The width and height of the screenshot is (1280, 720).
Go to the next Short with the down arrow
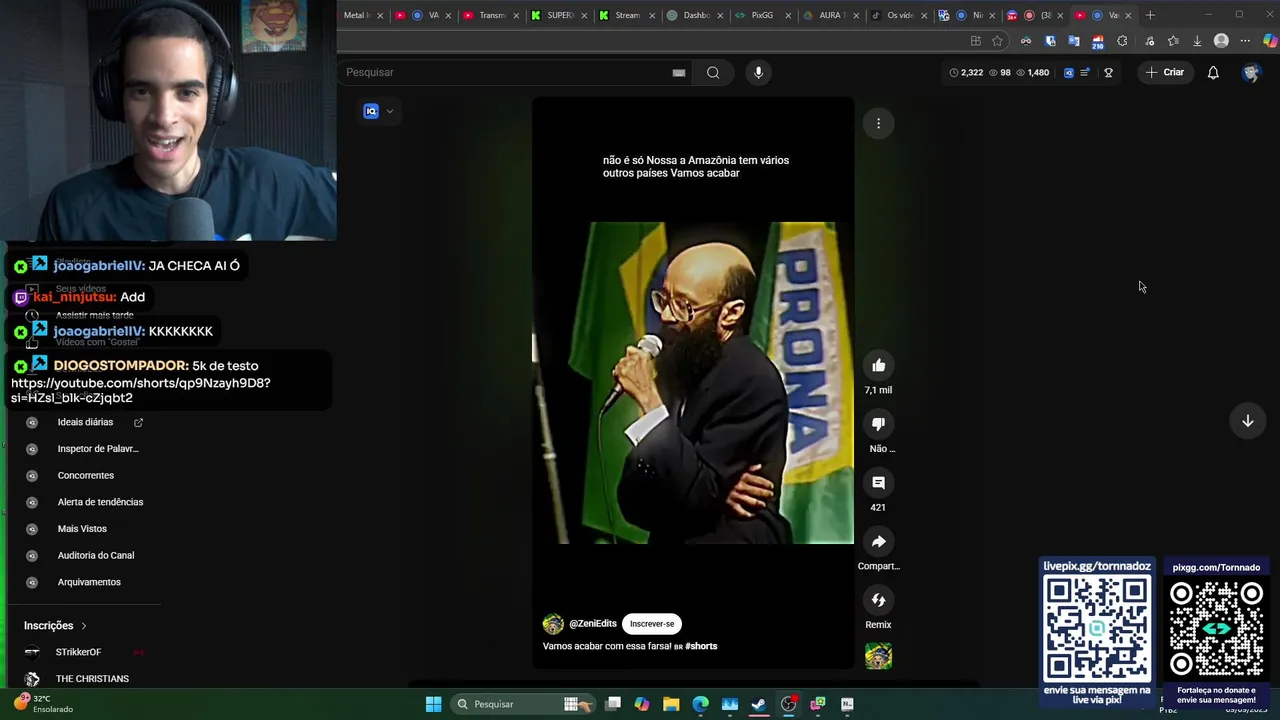click(x=1247, y=421)
